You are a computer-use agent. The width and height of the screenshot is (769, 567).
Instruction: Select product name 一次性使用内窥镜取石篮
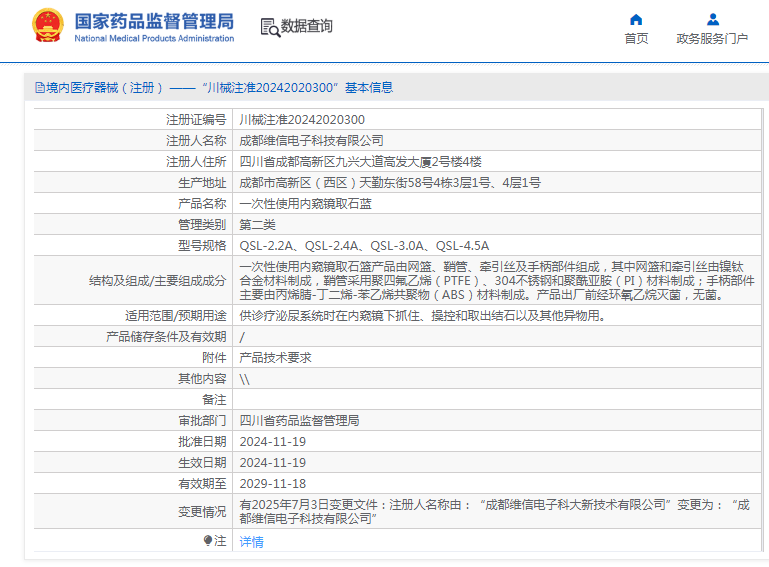[305, 204]
